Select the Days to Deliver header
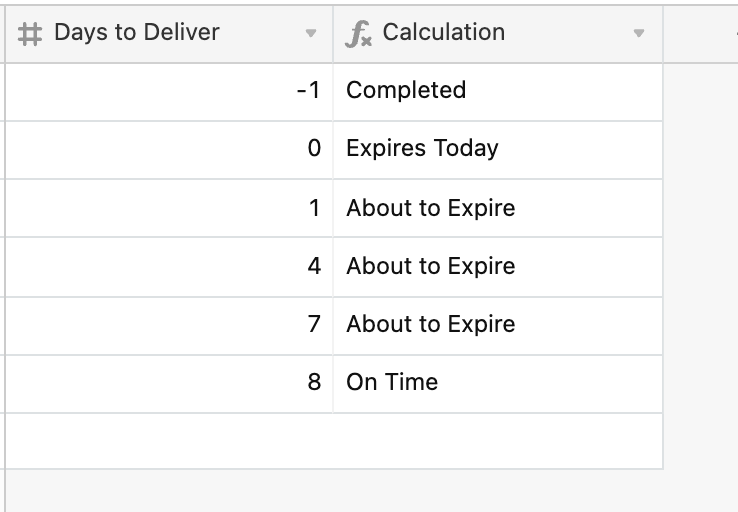 (x=169, y=34)
